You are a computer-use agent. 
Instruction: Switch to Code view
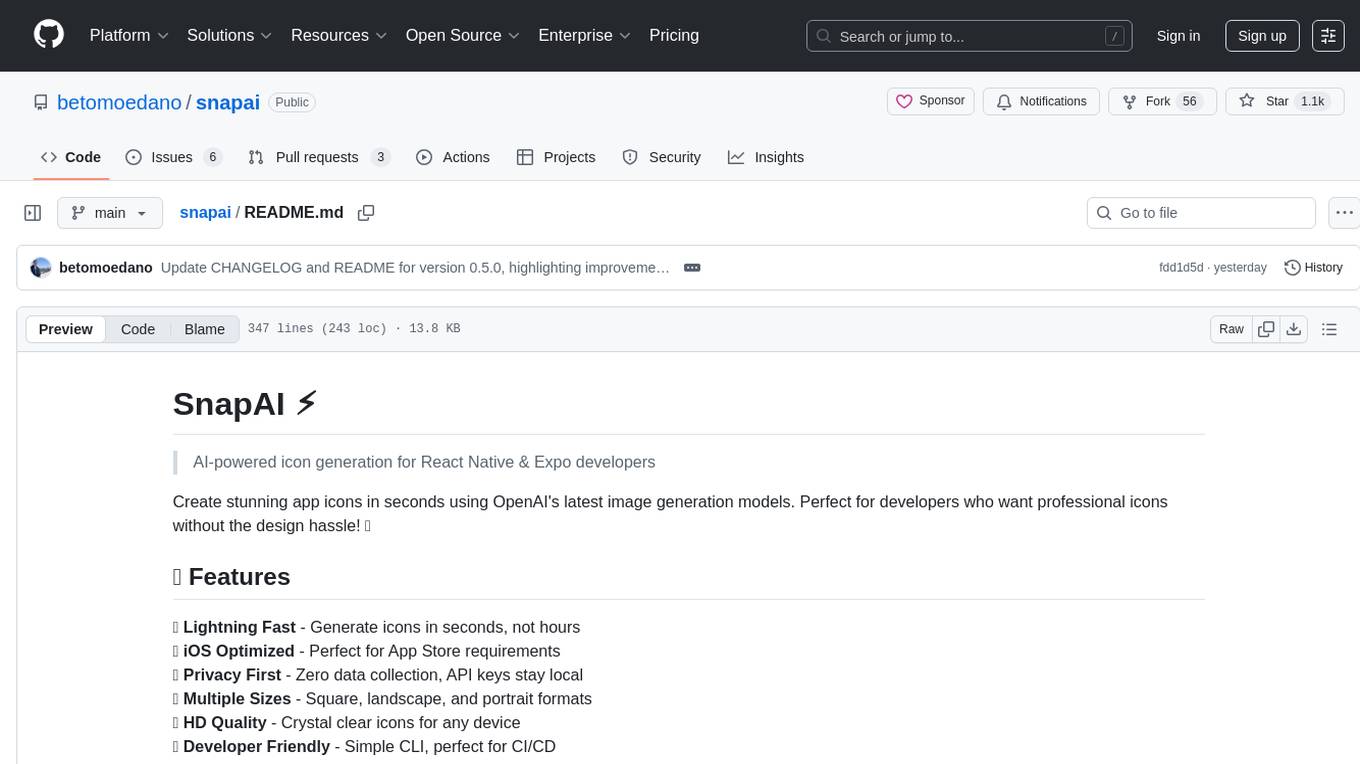point(138,329)
